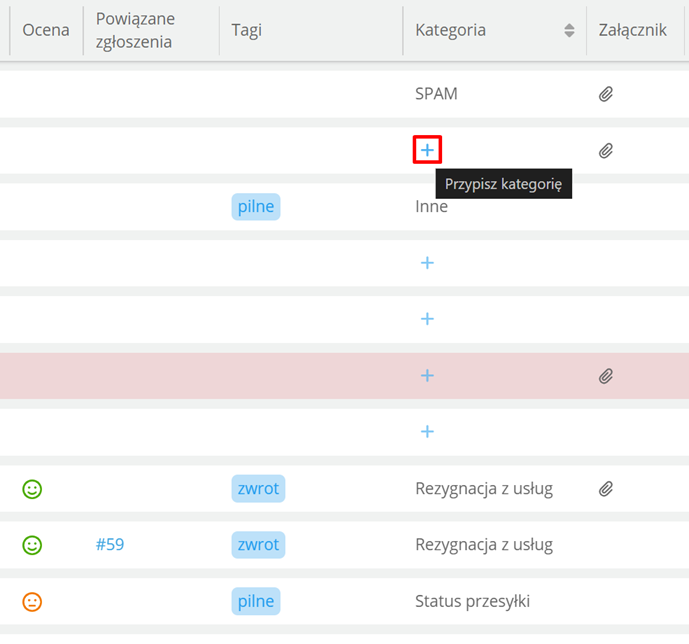The height and width of the screenshot is (644, 689).
Task: Open the paperclip attachment in the pink highlighted row
Action: click(x=606, y=376)
